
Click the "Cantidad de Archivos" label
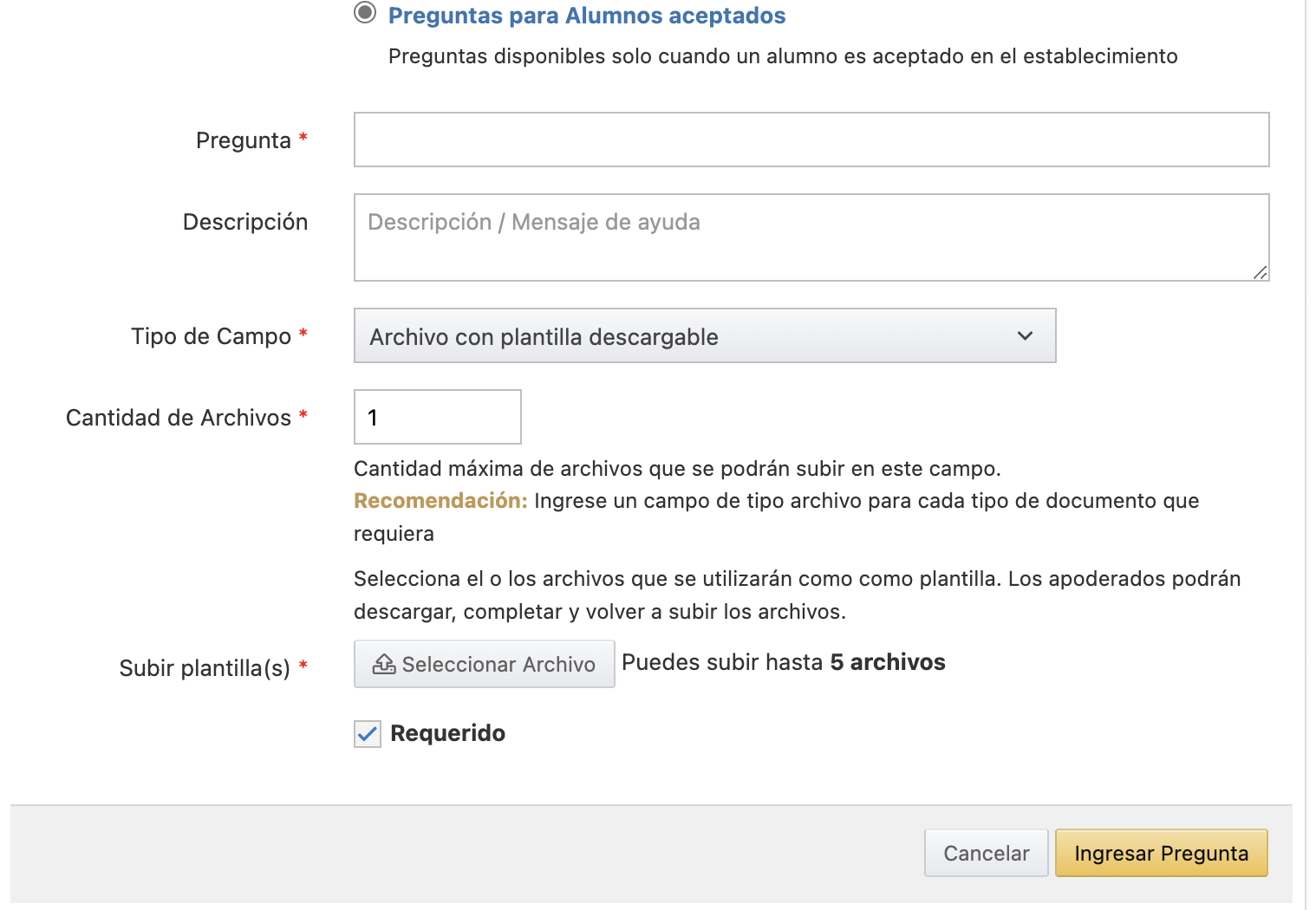(179, 418)
